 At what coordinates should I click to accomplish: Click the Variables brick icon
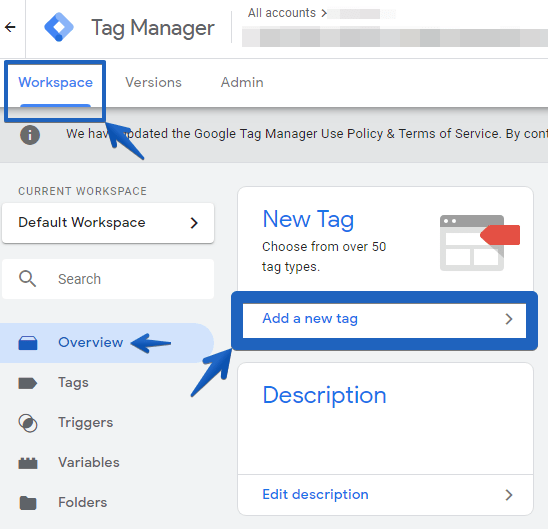(x=28, y=463)
